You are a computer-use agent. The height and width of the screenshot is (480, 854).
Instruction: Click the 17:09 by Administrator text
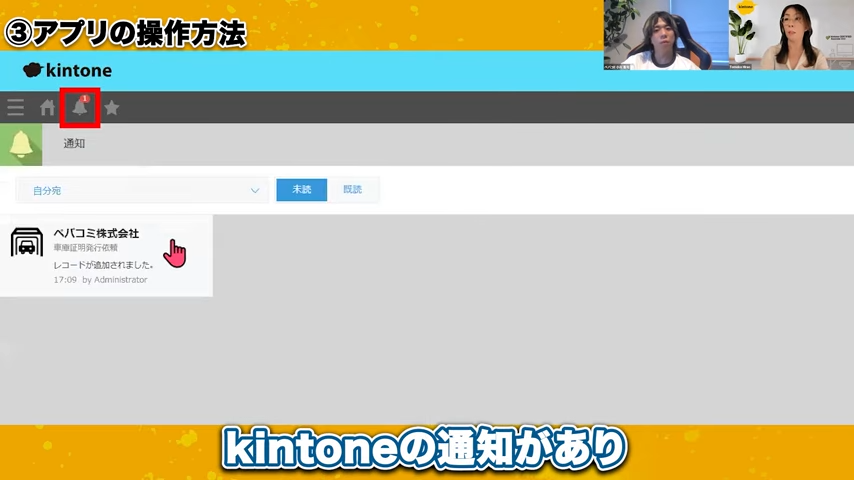point(100,280)
